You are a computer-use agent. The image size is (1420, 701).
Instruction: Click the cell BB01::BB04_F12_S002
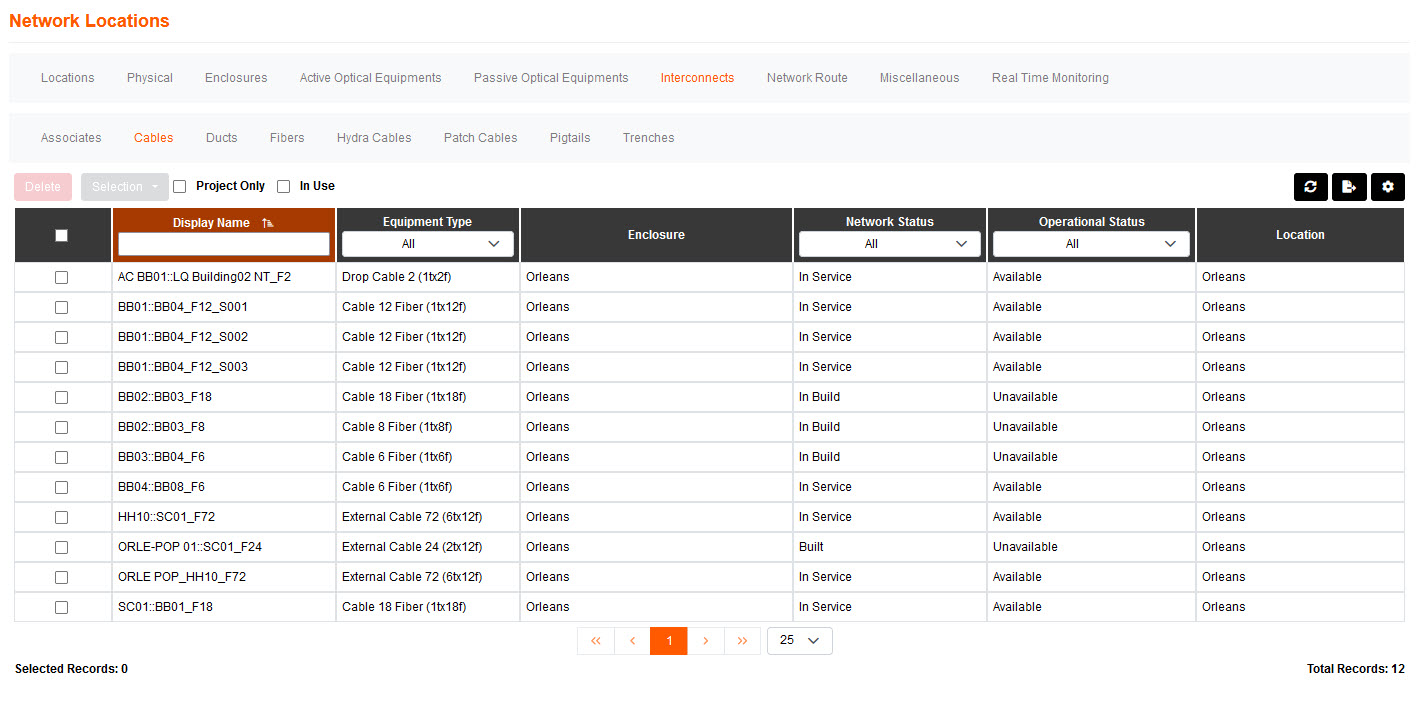click(x=224, y=337)
